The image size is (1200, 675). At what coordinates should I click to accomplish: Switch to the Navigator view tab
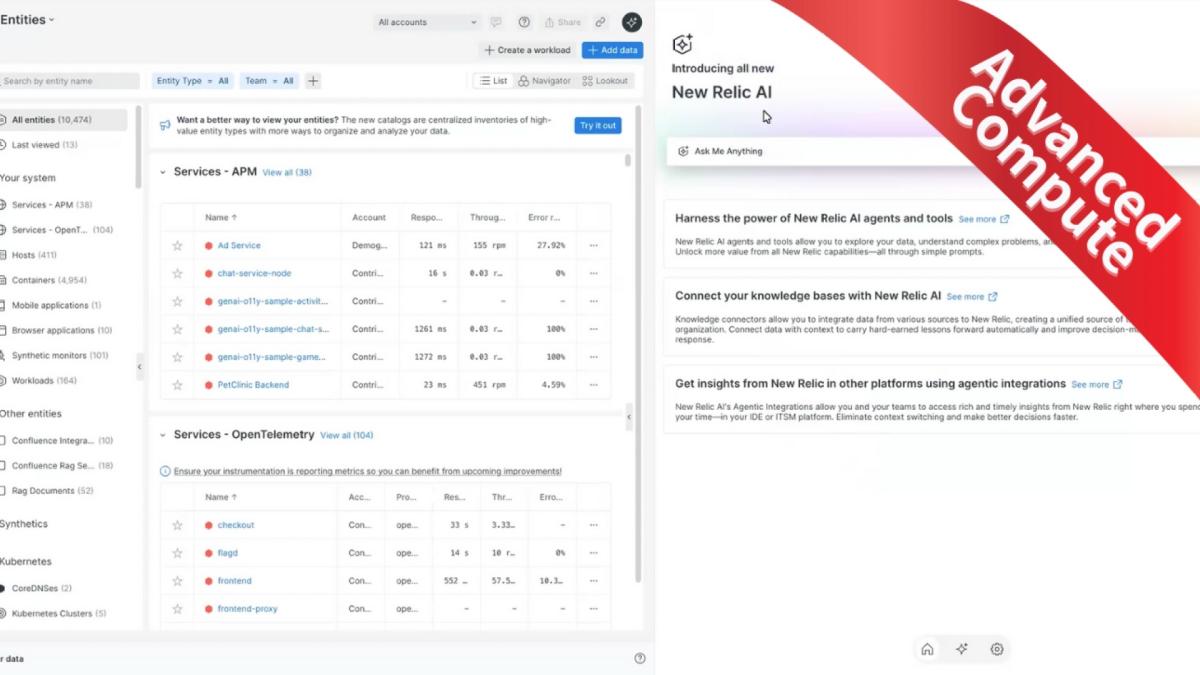pyautogui.click(x=544, y=81)
